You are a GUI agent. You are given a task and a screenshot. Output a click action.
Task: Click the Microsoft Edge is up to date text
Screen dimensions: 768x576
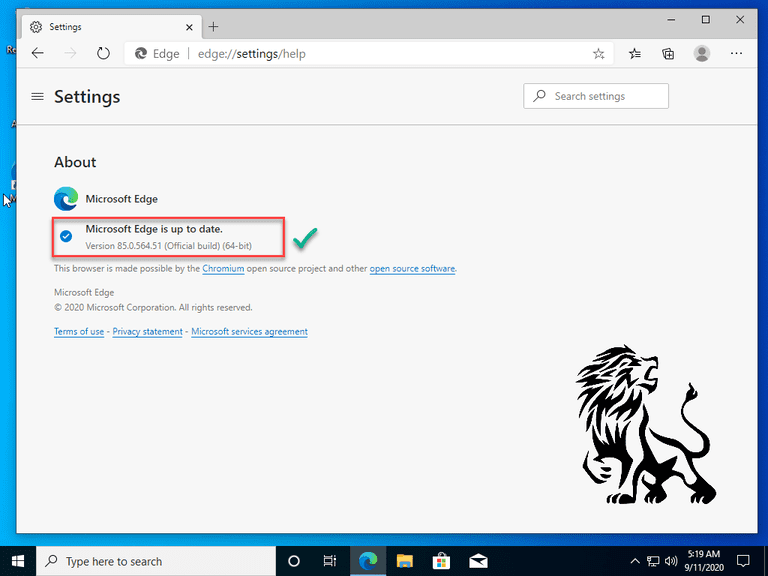[x=154, y=229]
